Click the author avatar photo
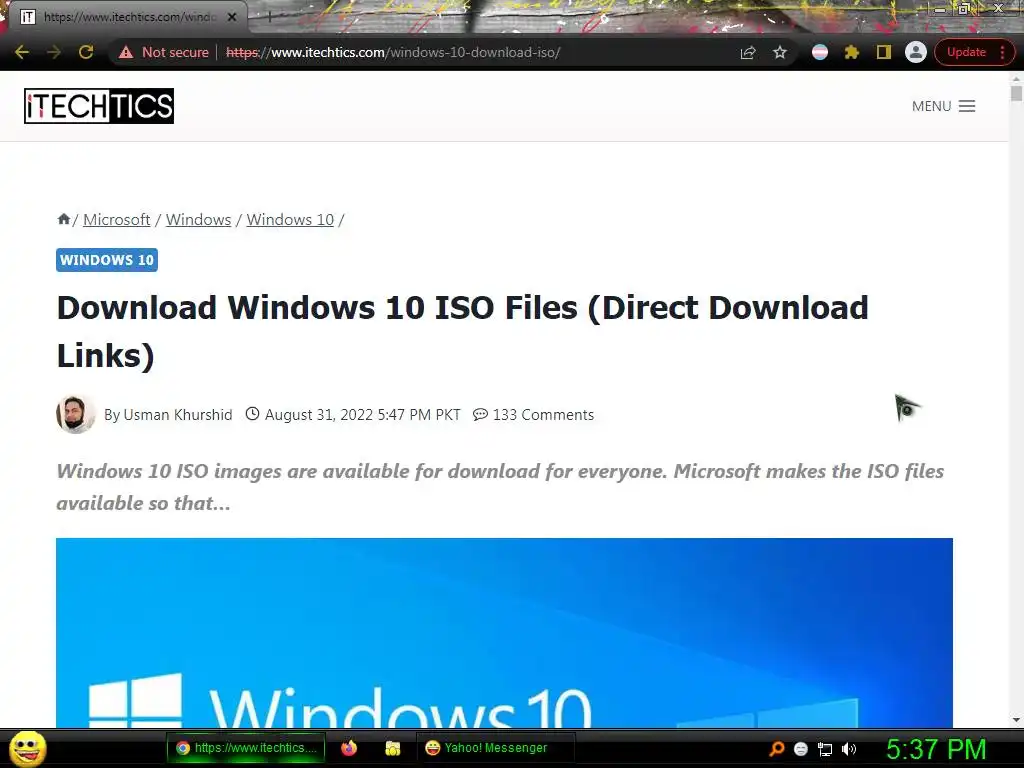Image resolution: width=1024 pixels, height=768 pixels. click(76, 414)
